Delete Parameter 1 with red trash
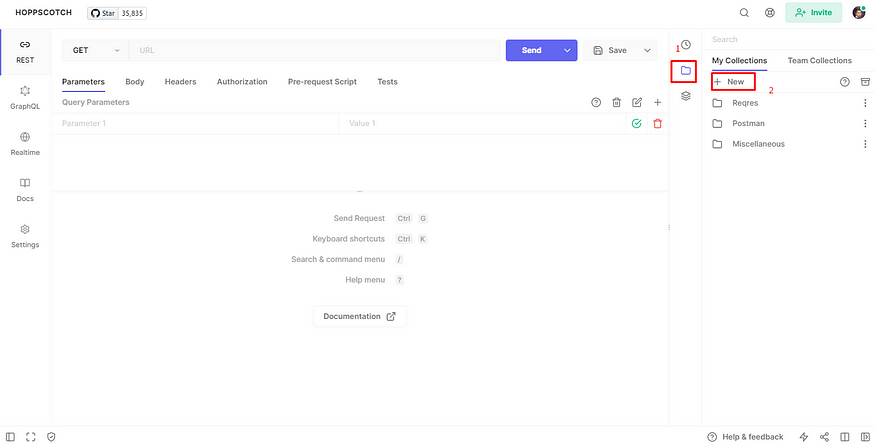Viewport: 875px width, 447px height. coord(657,123)
